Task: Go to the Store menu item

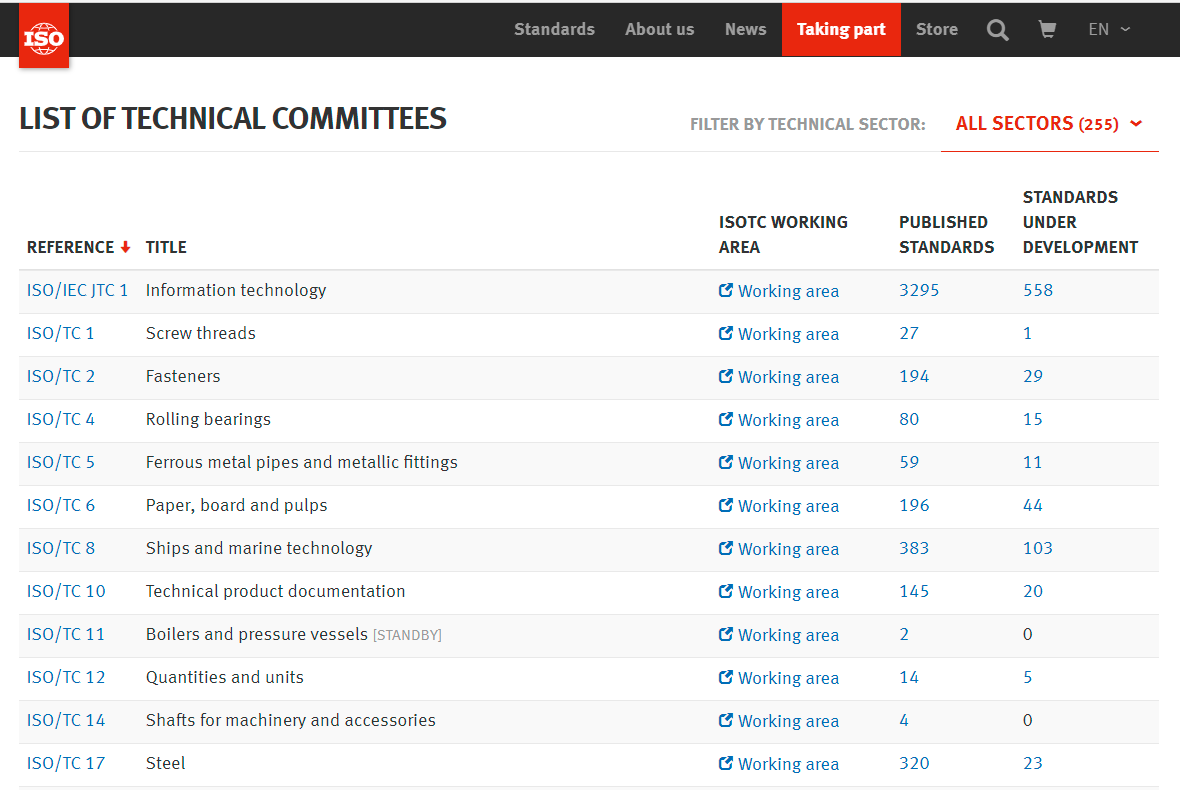Action: tap(936, 30)
